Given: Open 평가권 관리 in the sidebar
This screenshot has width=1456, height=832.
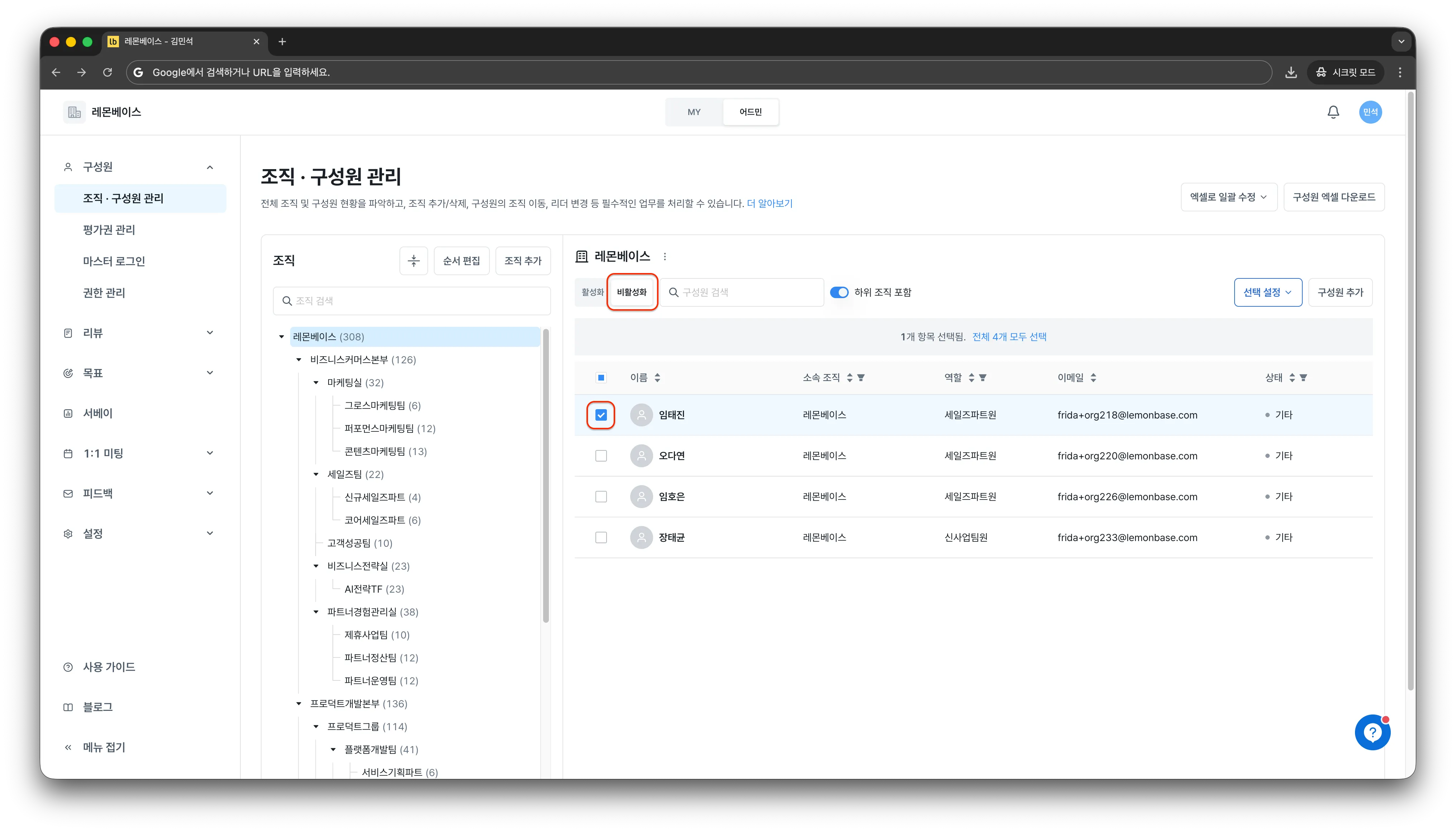Looking at the screenshot, I should [x=109, y=230].
